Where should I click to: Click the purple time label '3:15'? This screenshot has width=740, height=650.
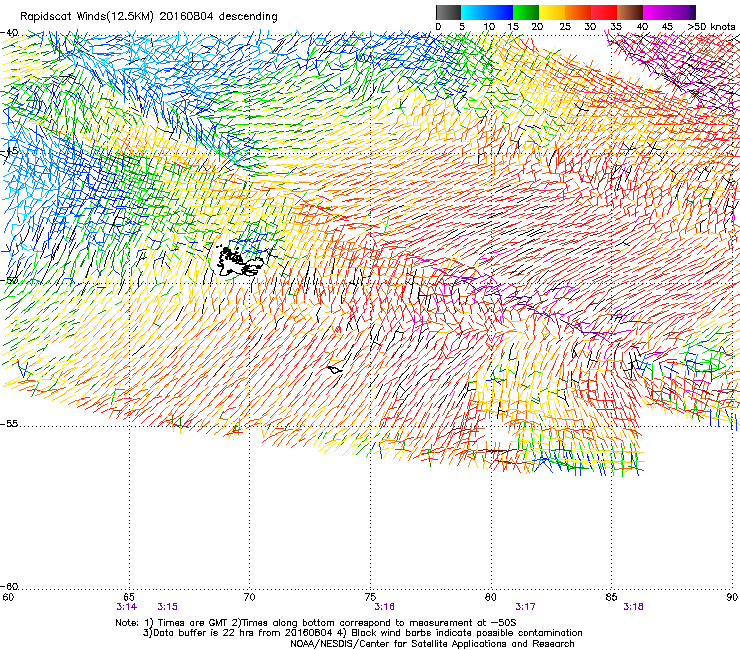click(168, 607)
